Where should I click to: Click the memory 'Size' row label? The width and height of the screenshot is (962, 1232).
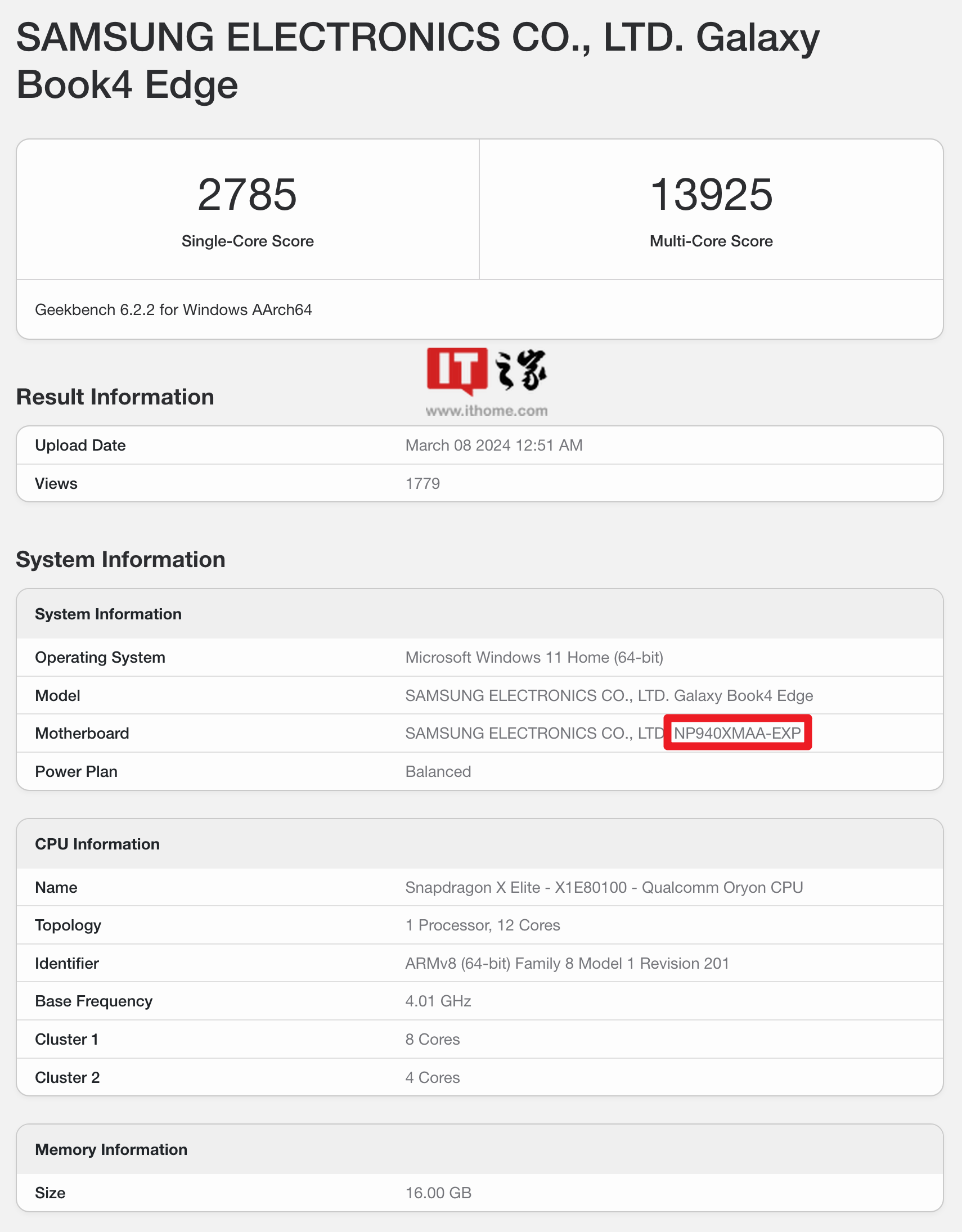coord(50,1193)
